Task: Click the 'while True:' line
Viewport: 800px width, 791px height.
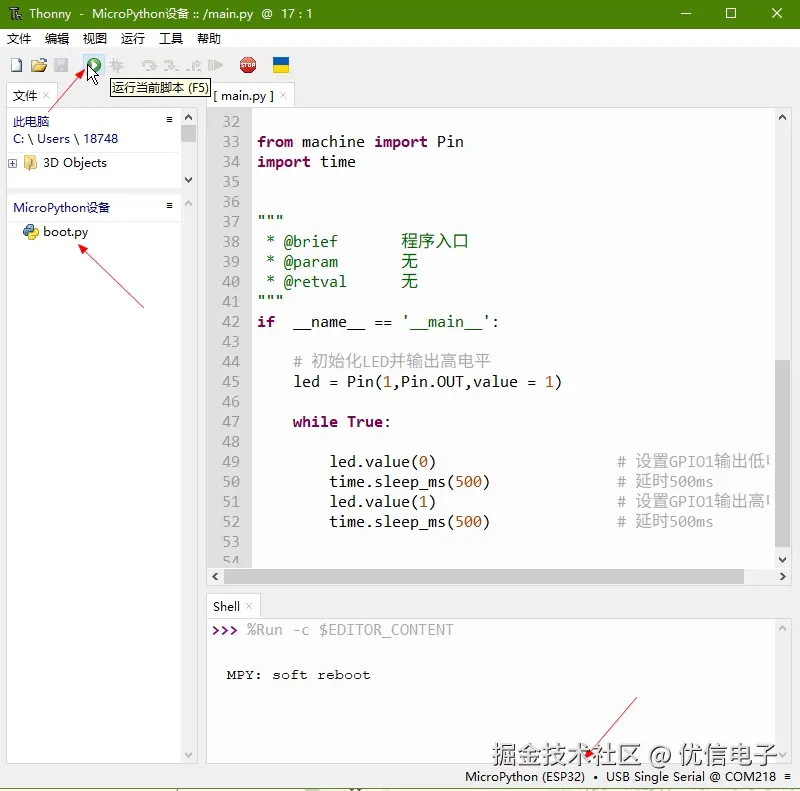Action: pos(342,422)
